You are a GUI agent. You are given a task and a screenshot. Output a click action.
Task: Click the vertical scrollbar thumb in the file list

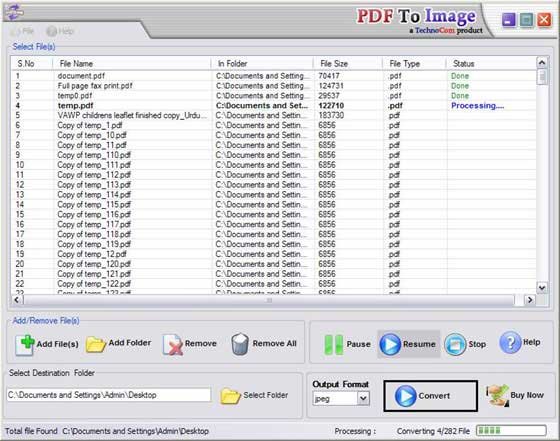pos(542,77)
